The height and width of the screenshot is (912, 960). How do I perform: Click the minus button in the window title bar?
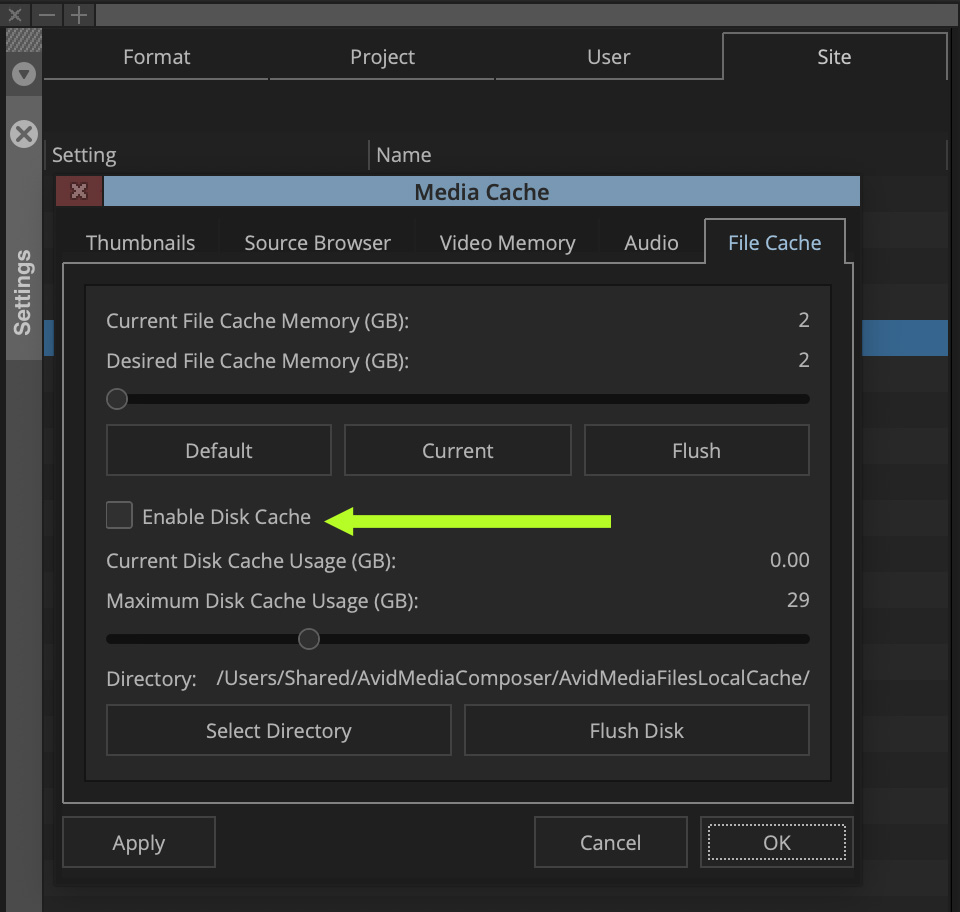[x=47, y=15]
